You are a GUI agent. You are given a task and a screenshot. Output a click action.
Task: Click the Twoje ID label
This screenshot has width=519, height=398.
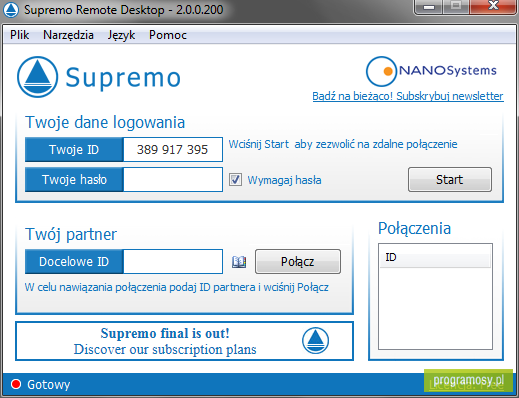pyautogui.click(x=74, y=150)
